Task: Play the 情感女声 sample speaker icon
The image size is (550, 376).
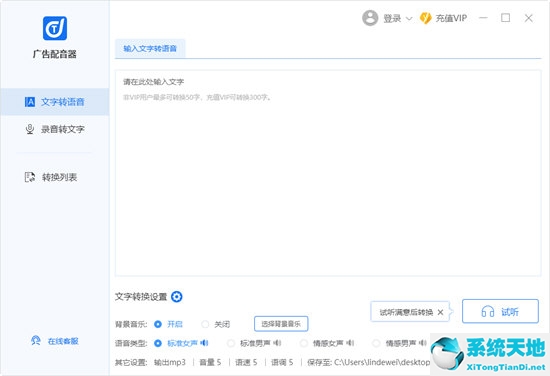Action: pyautogui.click(x=350, y=343)
